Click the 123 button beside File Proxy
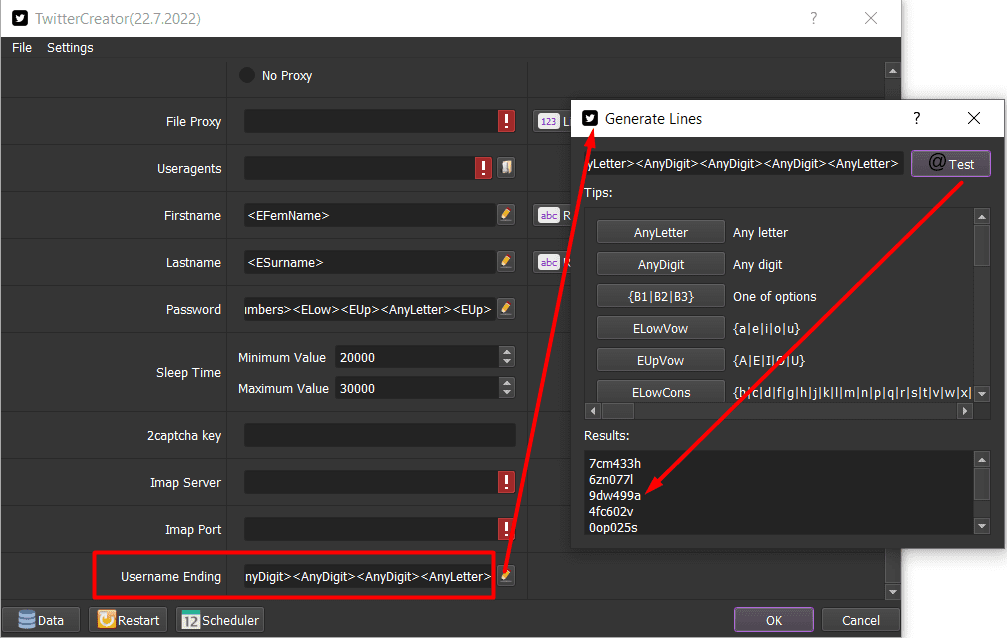This screenshot has width=1007, height=638. click(551, 121)
